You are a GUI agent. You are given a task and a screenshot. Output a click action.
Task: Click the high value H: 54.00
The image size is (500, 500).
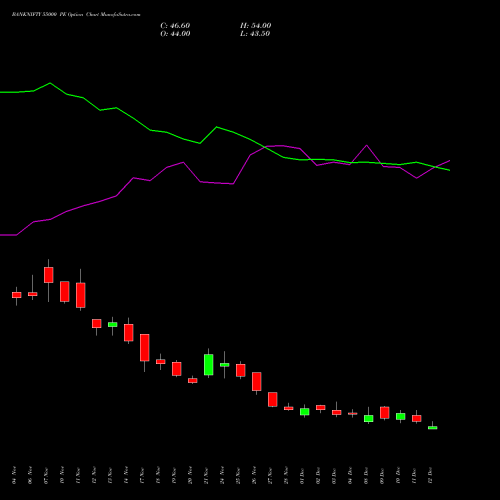[x=255, y=26]
